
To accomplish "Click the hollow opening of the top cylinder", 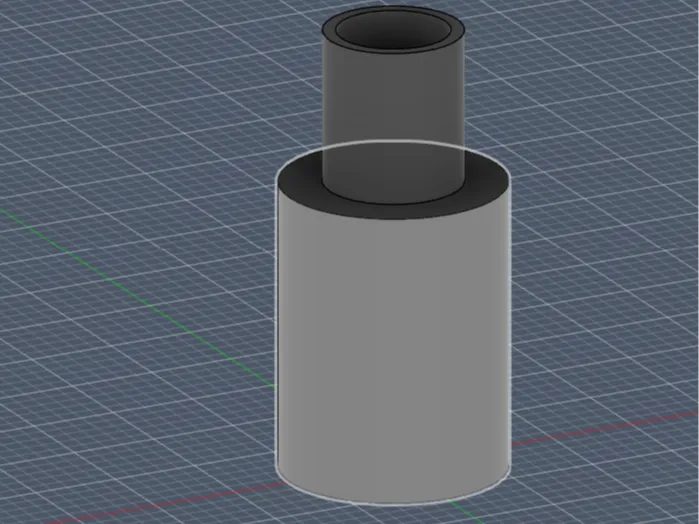I will (x=393, y=29).
